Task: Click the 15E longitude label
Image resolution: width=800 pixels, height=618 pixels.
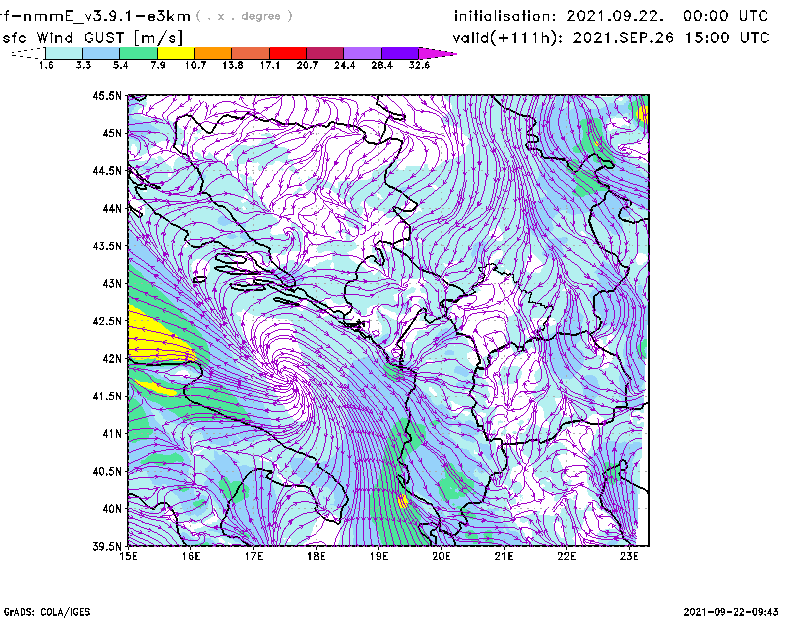Action: coord(128,556)
